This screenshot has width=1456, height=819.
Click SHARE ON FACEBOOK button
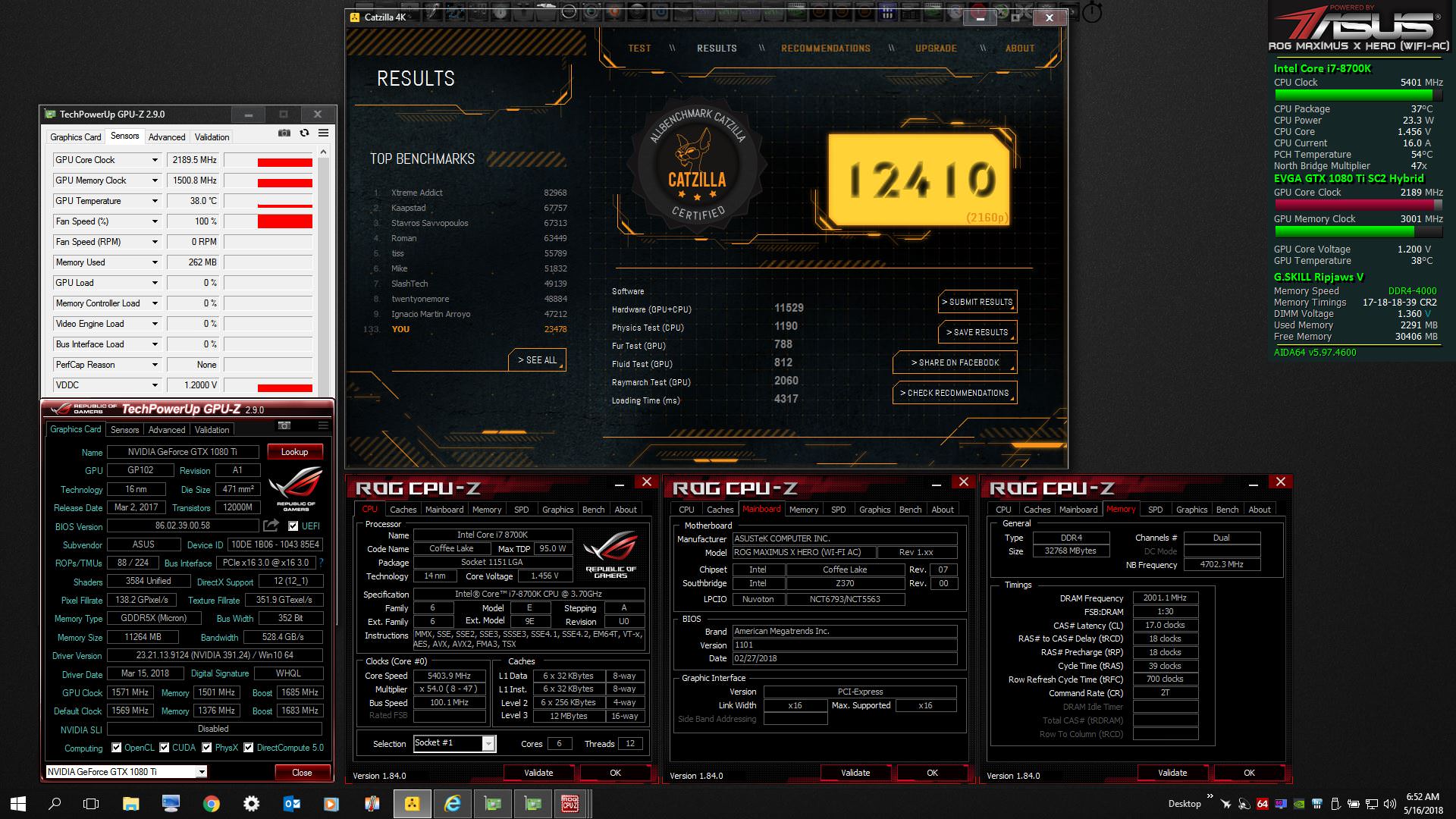(x=955, y=362)
